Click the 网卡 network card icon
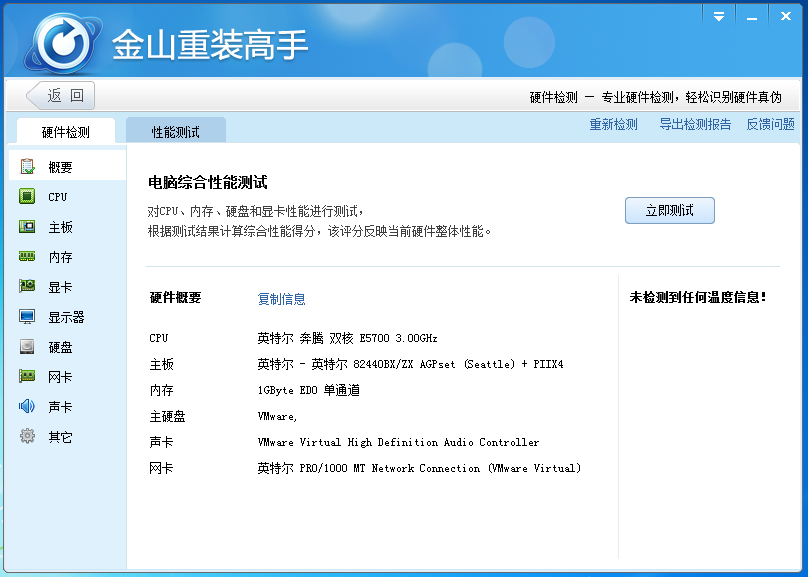This screenshot has width=808, height=577. [x=27, y=377]
